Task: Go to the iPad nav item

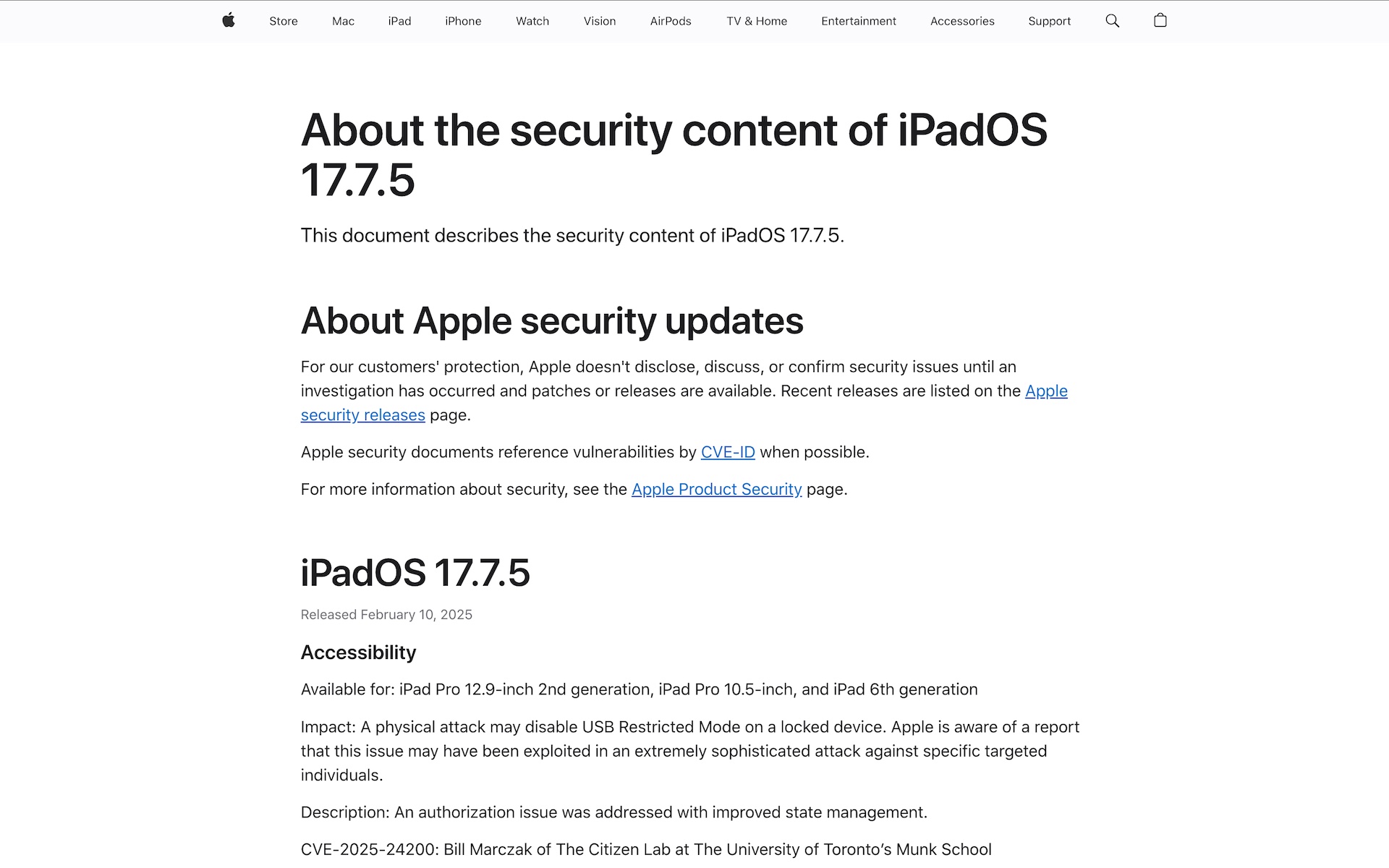Action: [x=399, y=22]
